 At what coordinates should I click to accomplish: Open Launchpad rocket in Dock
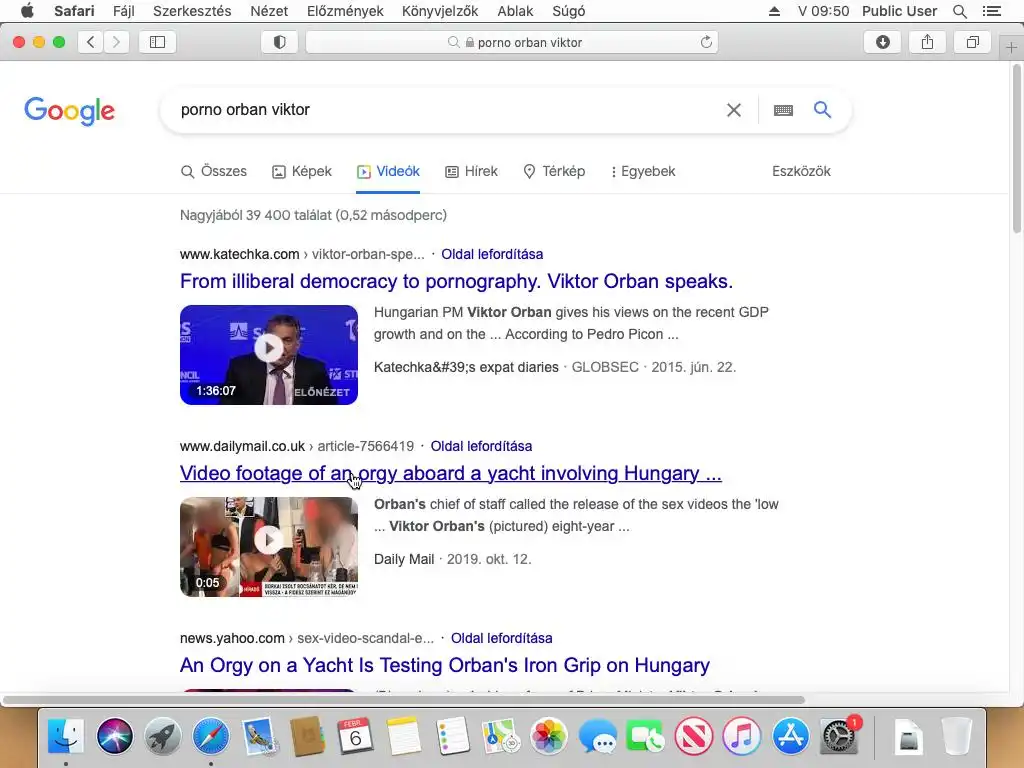(x=163, y=736)
